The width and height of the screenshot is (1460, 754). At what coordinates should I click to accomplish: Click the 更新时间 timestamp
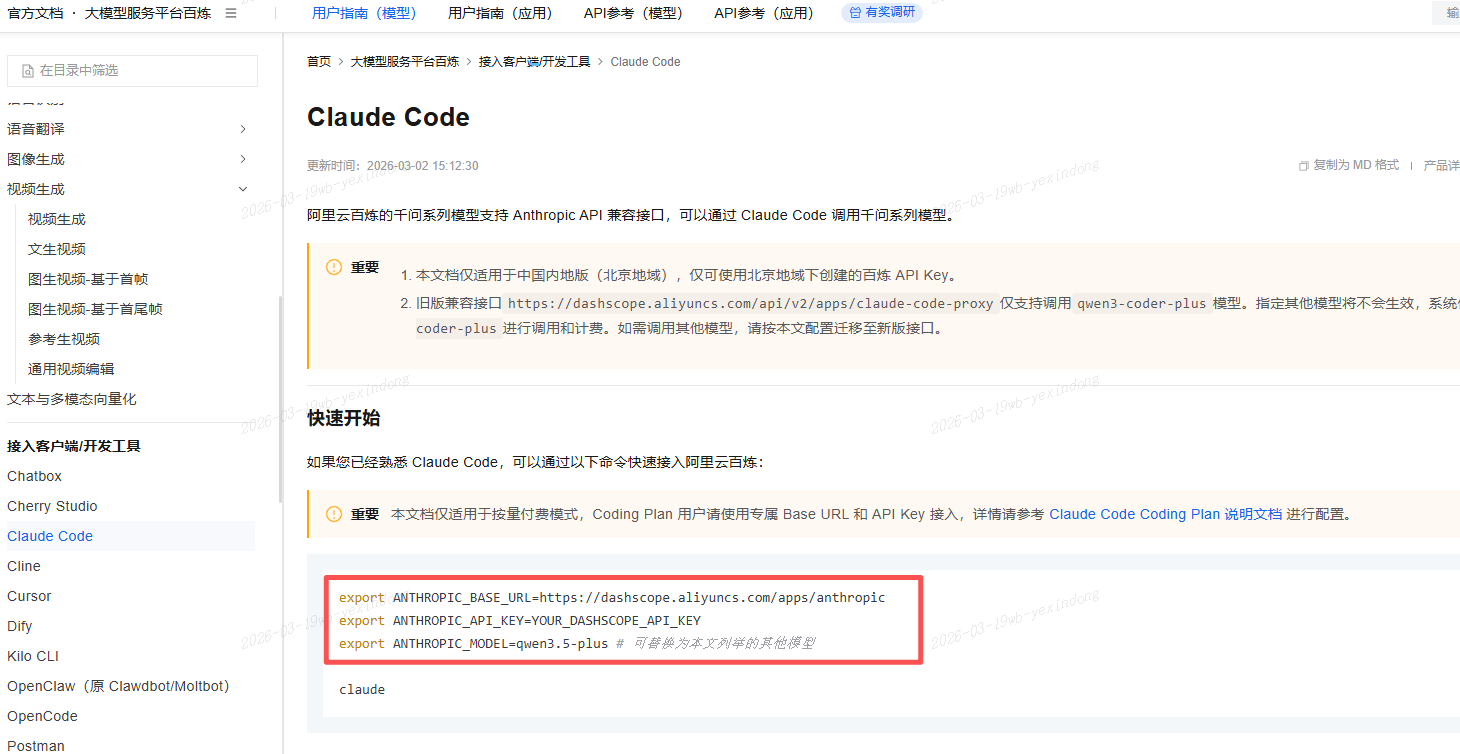(393, 166)
